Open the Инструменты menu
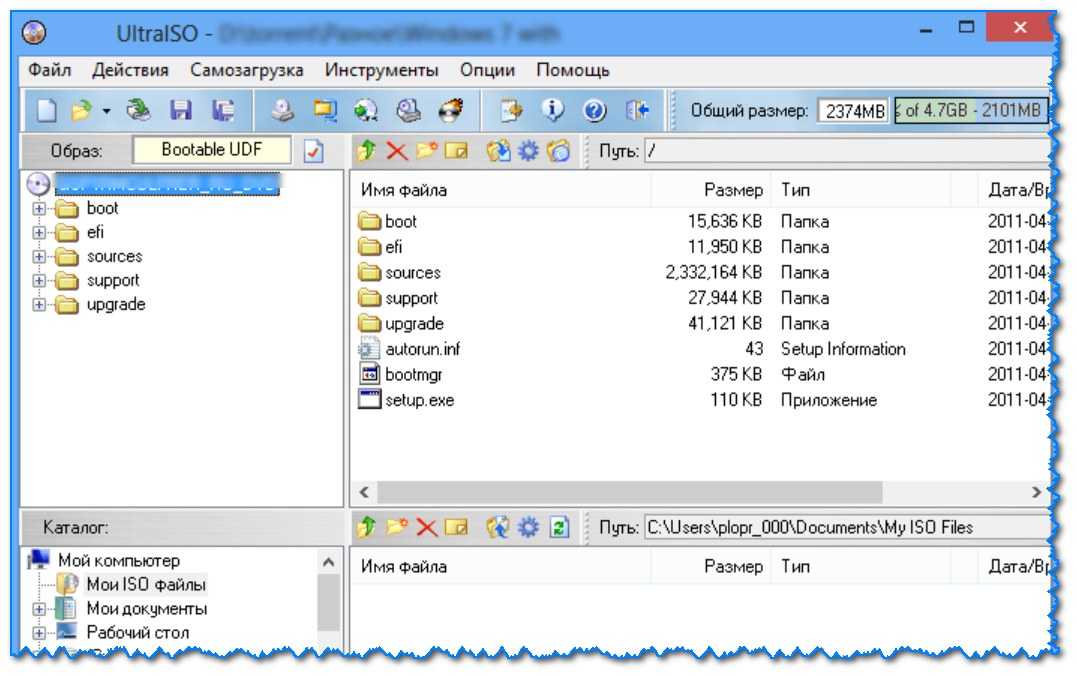 coord(381,70)
